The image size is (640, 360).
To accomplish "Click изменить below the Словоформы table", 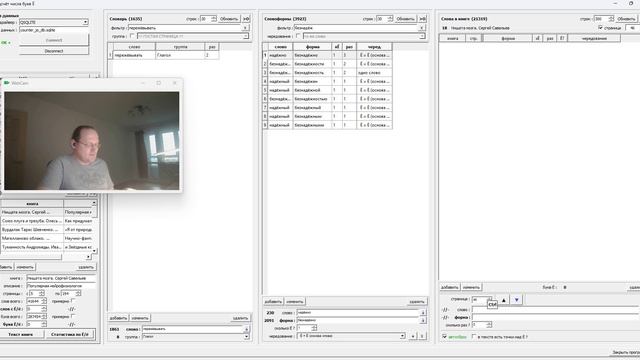I will tap(295, 302).
